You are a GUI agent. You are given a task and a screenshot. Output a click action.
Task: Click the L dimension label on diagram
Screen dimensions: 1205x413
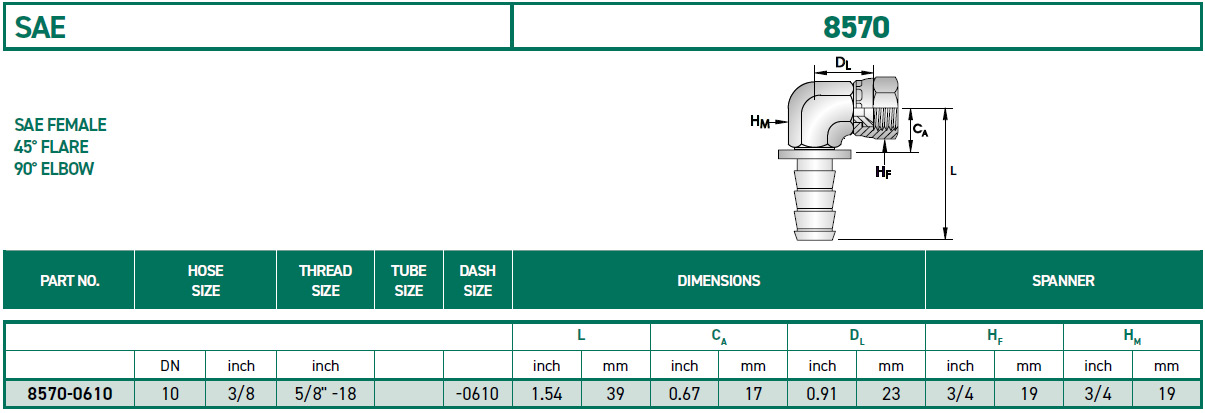(954, 171)
